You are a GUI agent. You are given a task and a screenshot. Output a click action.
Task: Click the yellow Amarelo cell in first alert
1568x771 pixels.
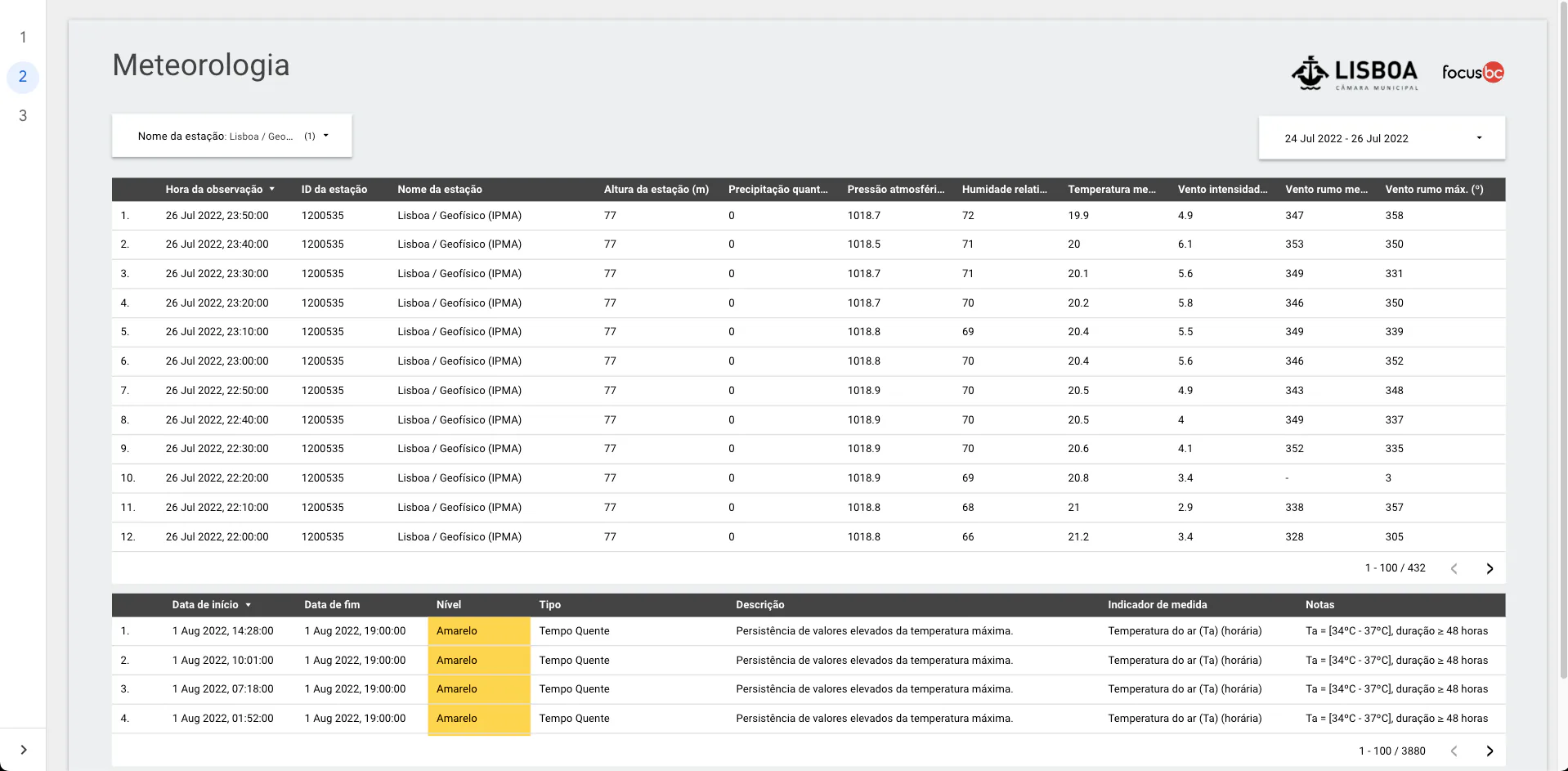[478, 631]
